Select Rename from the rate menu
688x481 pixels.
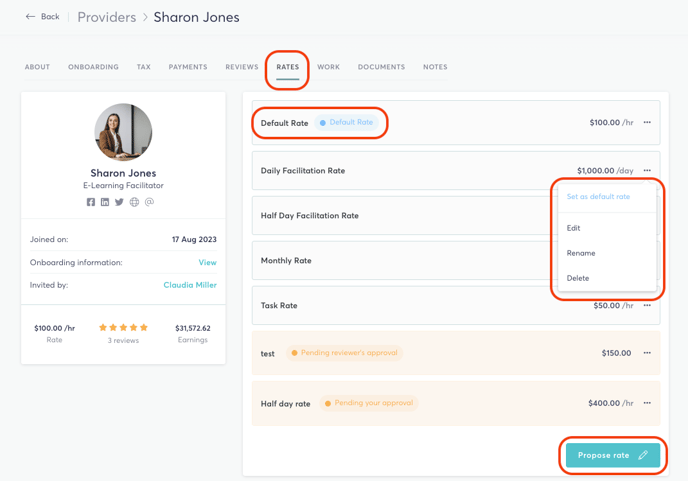click(x=581, y=253)
